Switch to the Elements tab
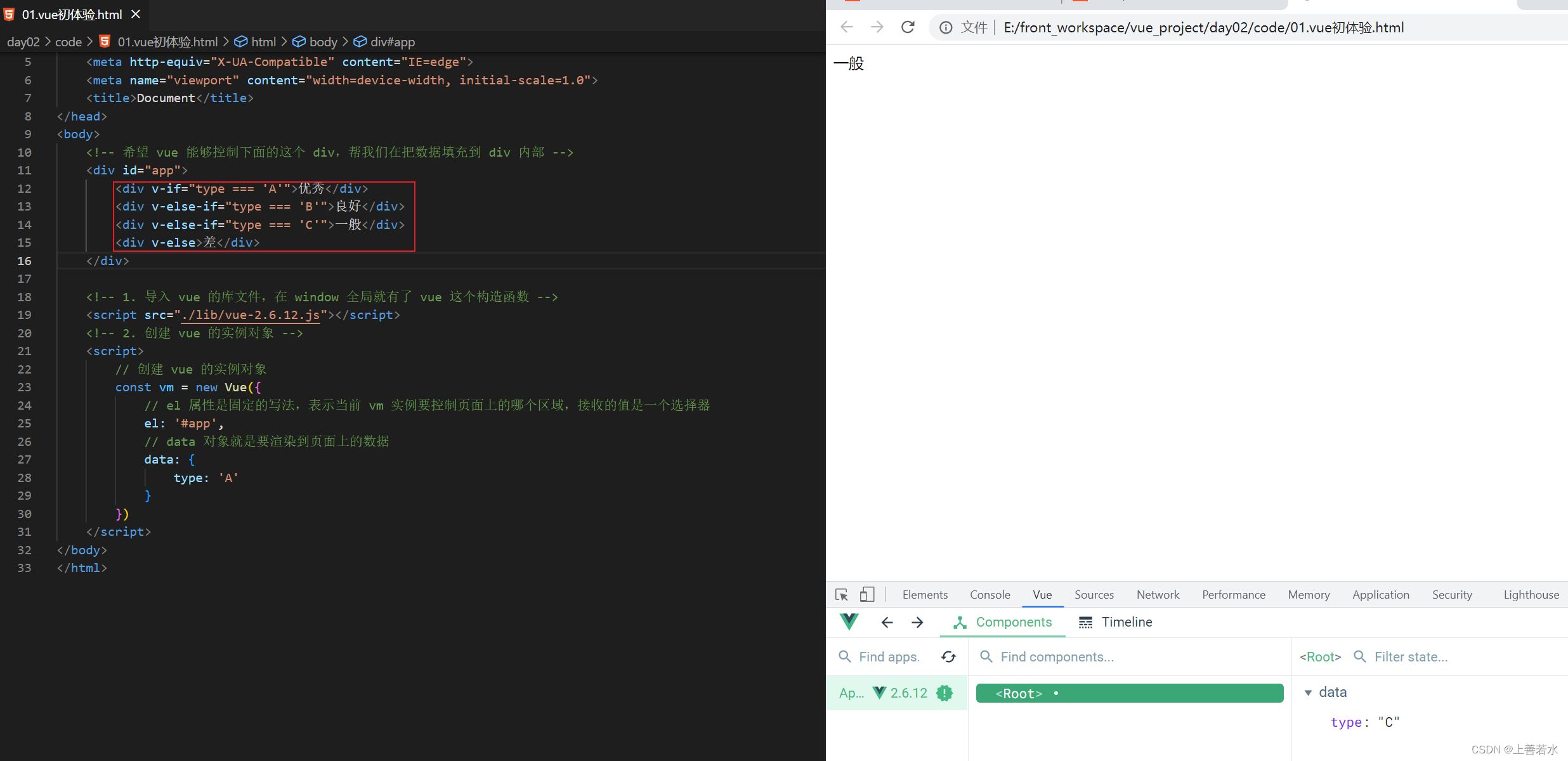Image resolution: width=1568 pixels, height=761 pixels. click(x=921, y=593)
